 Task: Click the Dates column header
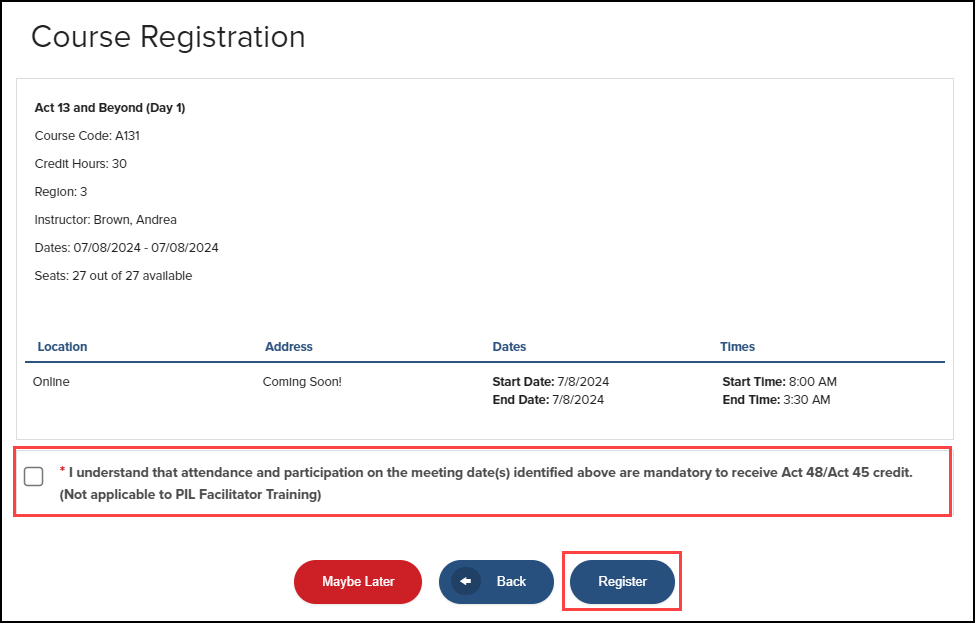(509, 346)
